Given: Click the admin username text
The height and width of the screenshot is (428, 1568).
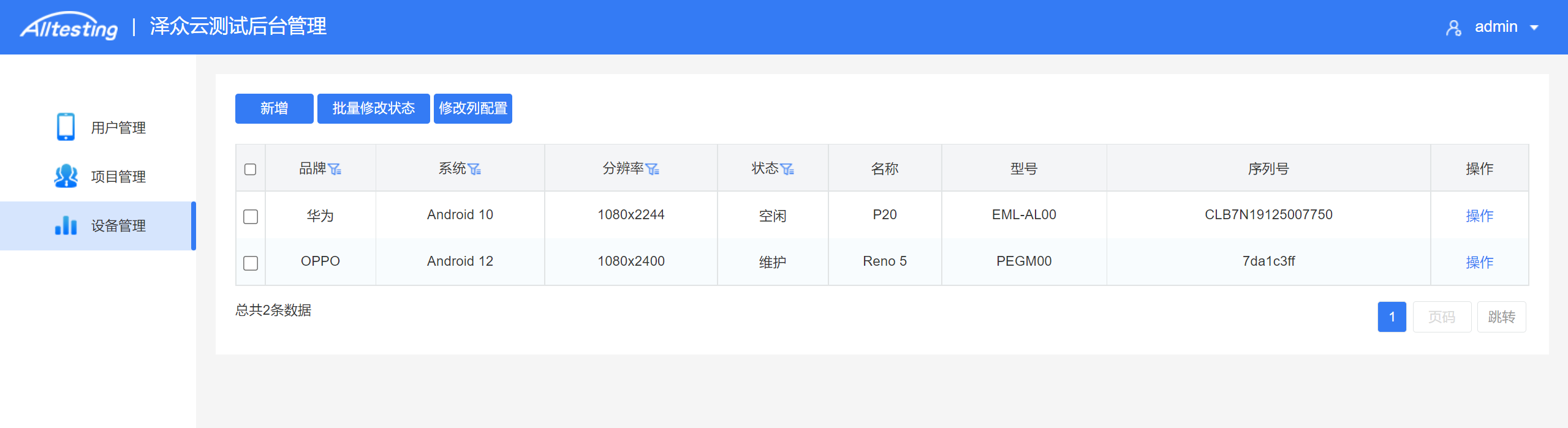Looking at the screenshot, I should coord(1496,27).
